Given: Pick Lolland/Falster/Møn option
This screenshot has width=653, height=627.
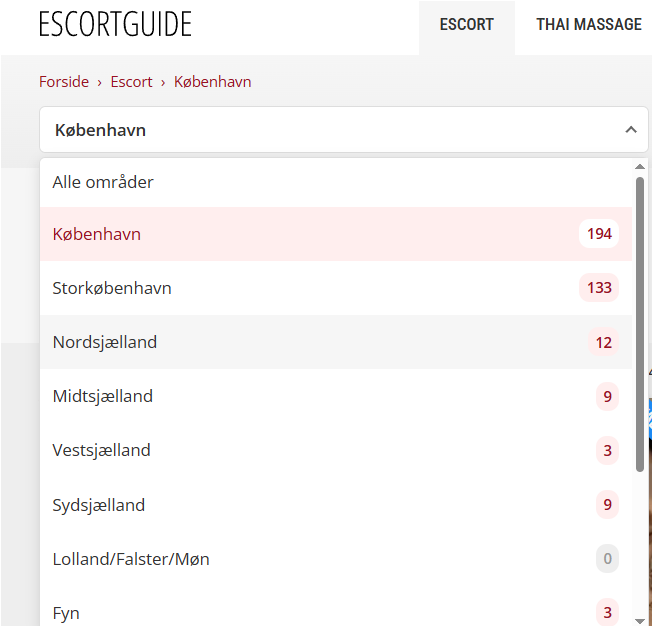Looking at the screenshot, I should click(x=336, y=559).
